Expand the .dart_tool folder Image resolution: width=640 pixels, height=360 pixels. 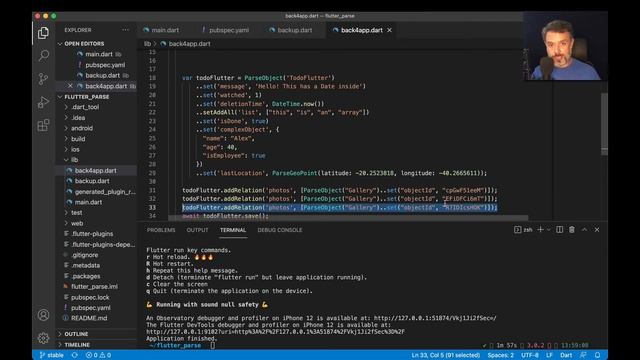pyautogui.click(x=85, y=107)
